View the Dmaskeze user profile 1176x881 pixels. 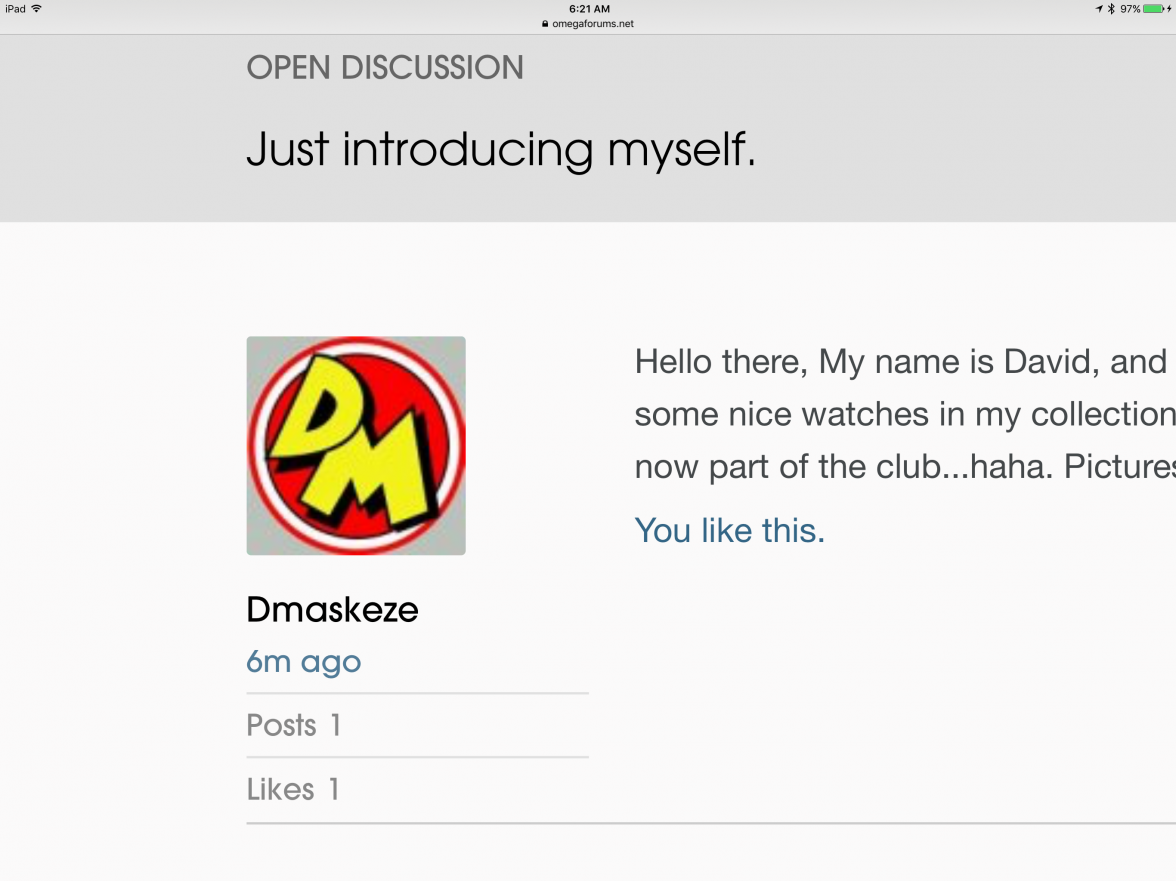(332, 610)
